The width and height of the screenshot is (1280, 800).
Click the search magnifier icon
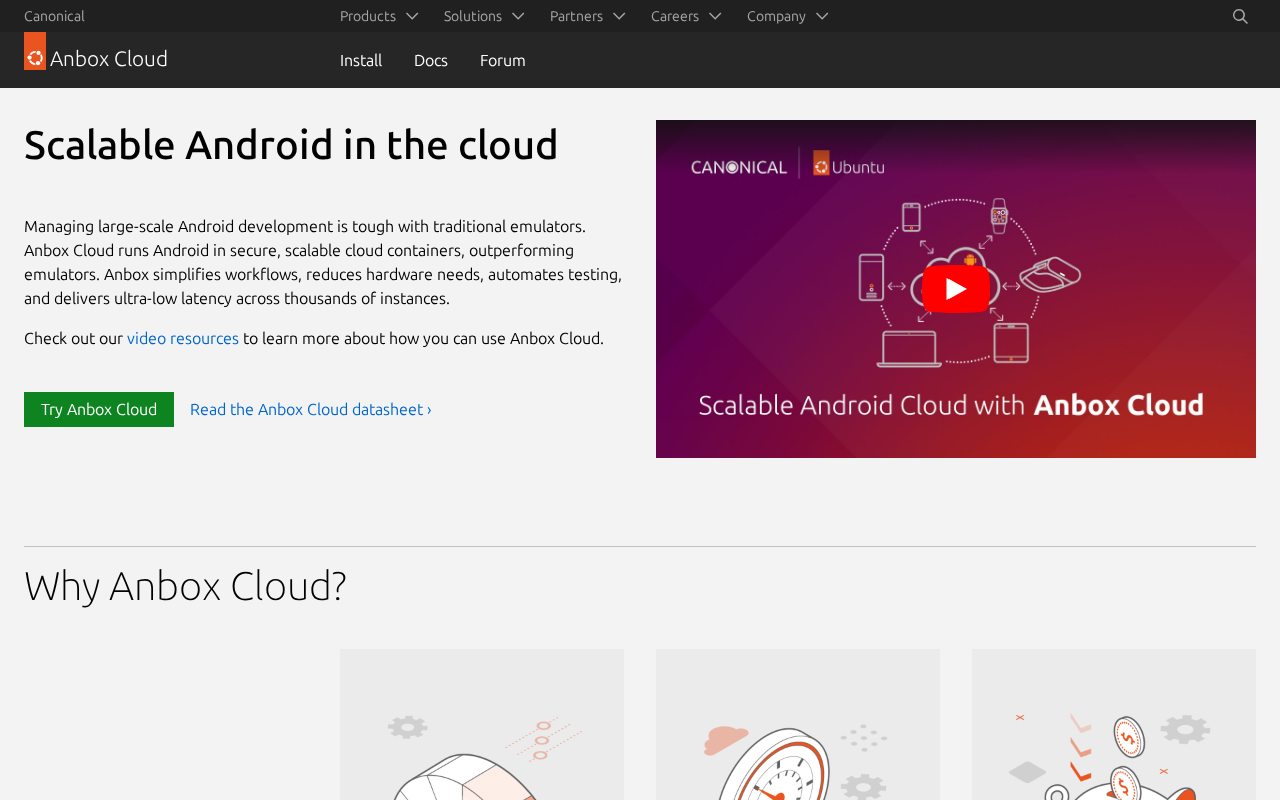[1240, 16]
